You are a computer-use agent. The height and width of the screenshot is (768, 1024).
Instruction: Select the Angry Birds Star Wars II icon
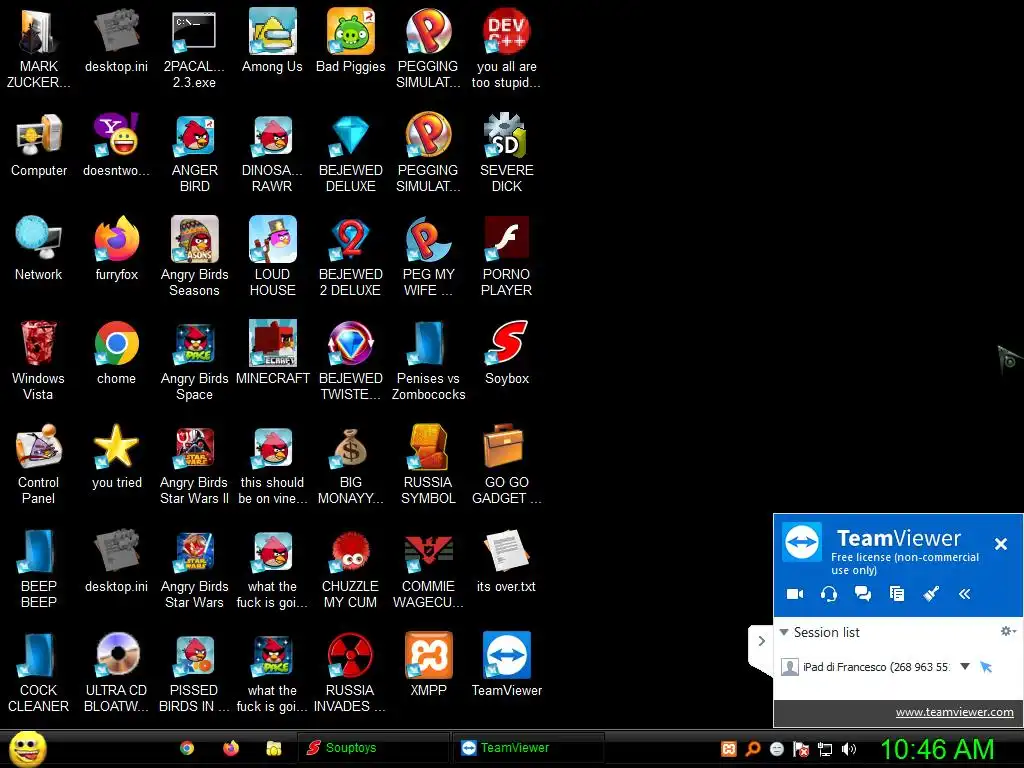(195, 464)
